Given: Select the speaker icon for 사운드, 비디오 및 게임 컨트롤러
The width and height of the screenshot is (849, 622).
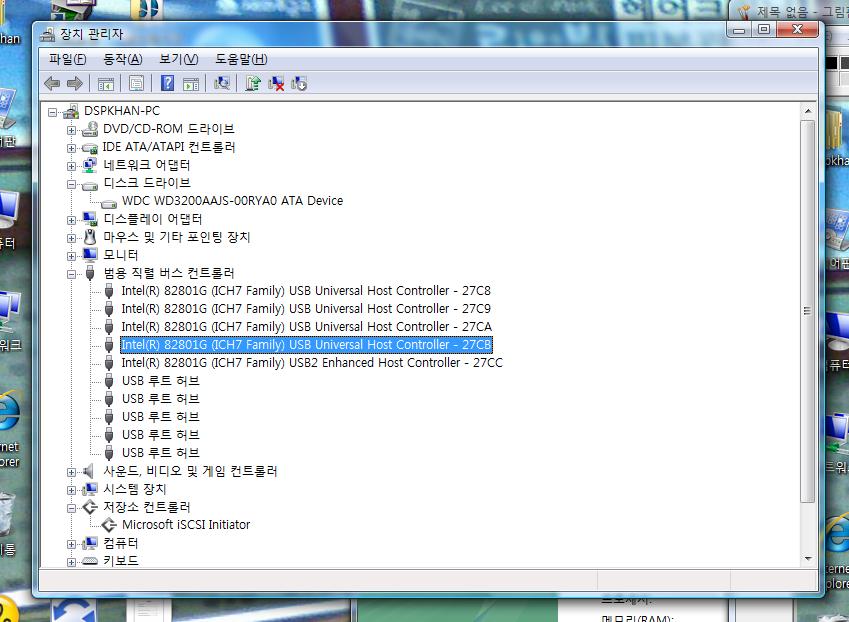Looking at the screenshot, I should 89,472.
